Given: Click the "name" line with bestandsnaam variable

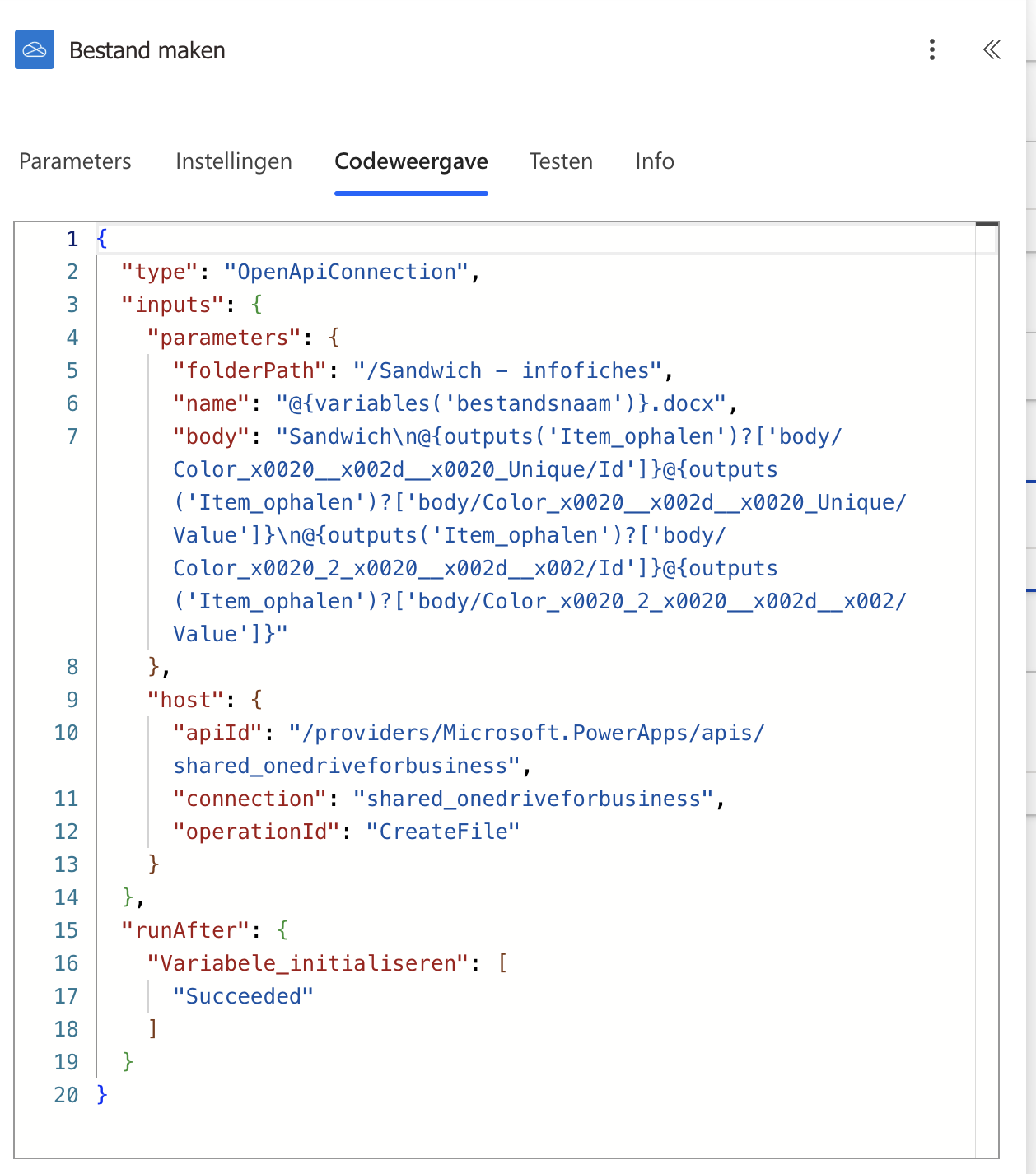Looking at the screenshot, I should tap(453, 404).
